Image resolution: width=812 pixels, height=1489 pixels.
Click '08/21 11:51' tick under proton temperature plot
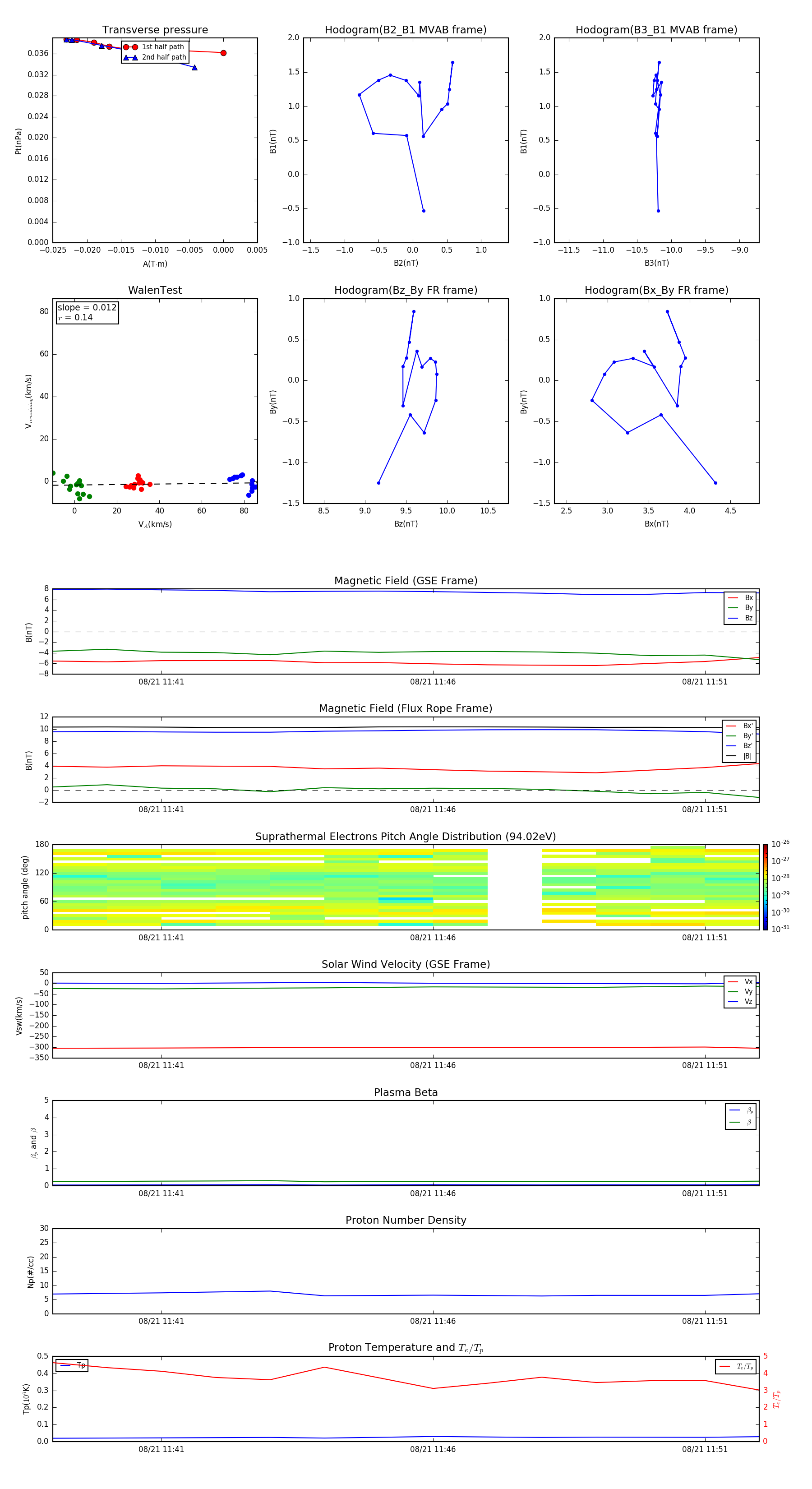[705, 1449]
